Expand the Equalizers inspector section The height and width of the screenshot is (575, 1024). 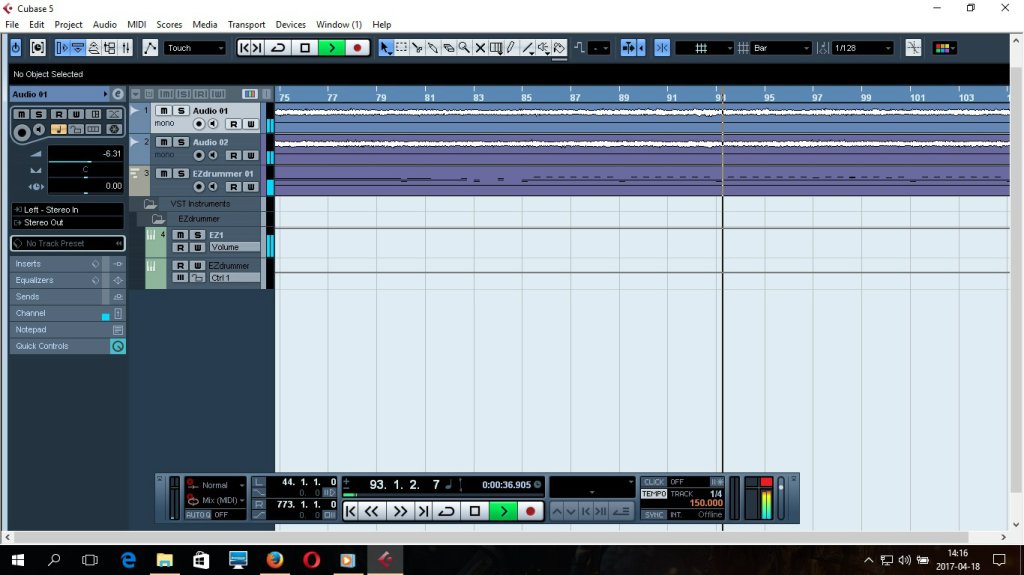click(x=68, y=280)
